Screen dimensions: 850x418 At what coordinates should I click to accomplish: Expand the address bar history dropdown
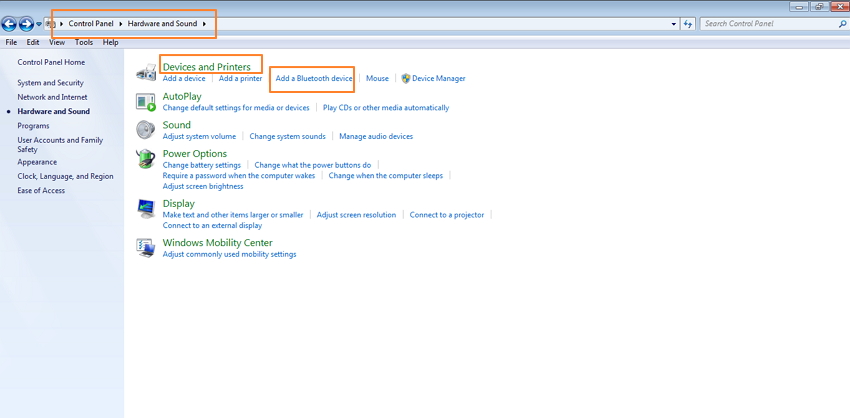[x=674, y=23]
